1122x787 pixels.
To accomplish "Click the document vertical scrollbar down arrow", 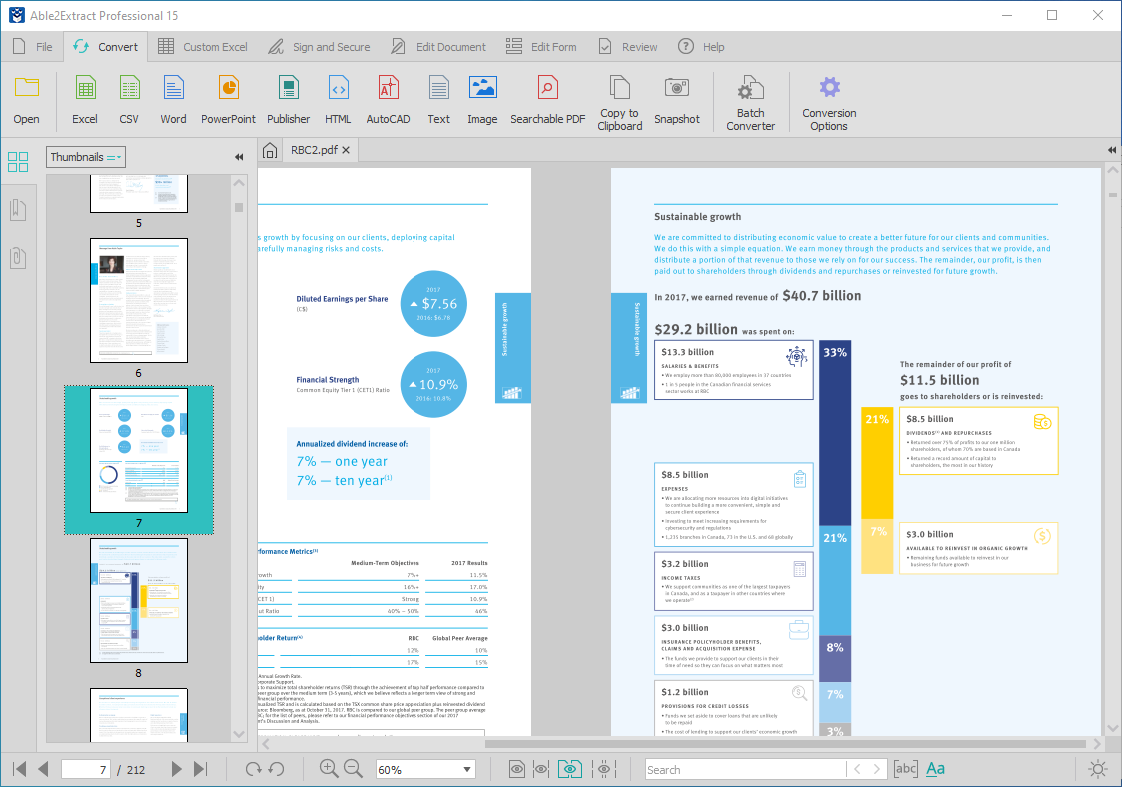I will coord(1113,728).
